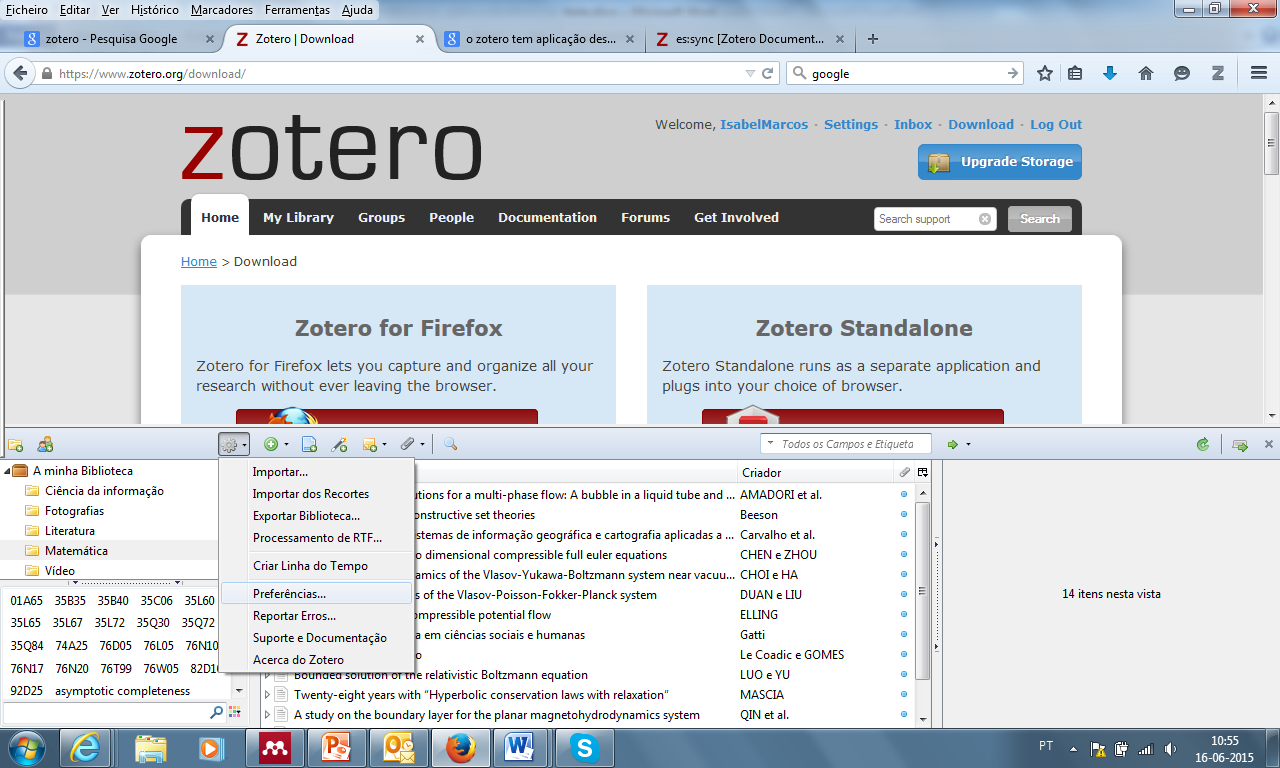Expand the Locate arrow dropdown
Image resolution: width=1280 pixels, height=768 pixels.
coord(968,445)
